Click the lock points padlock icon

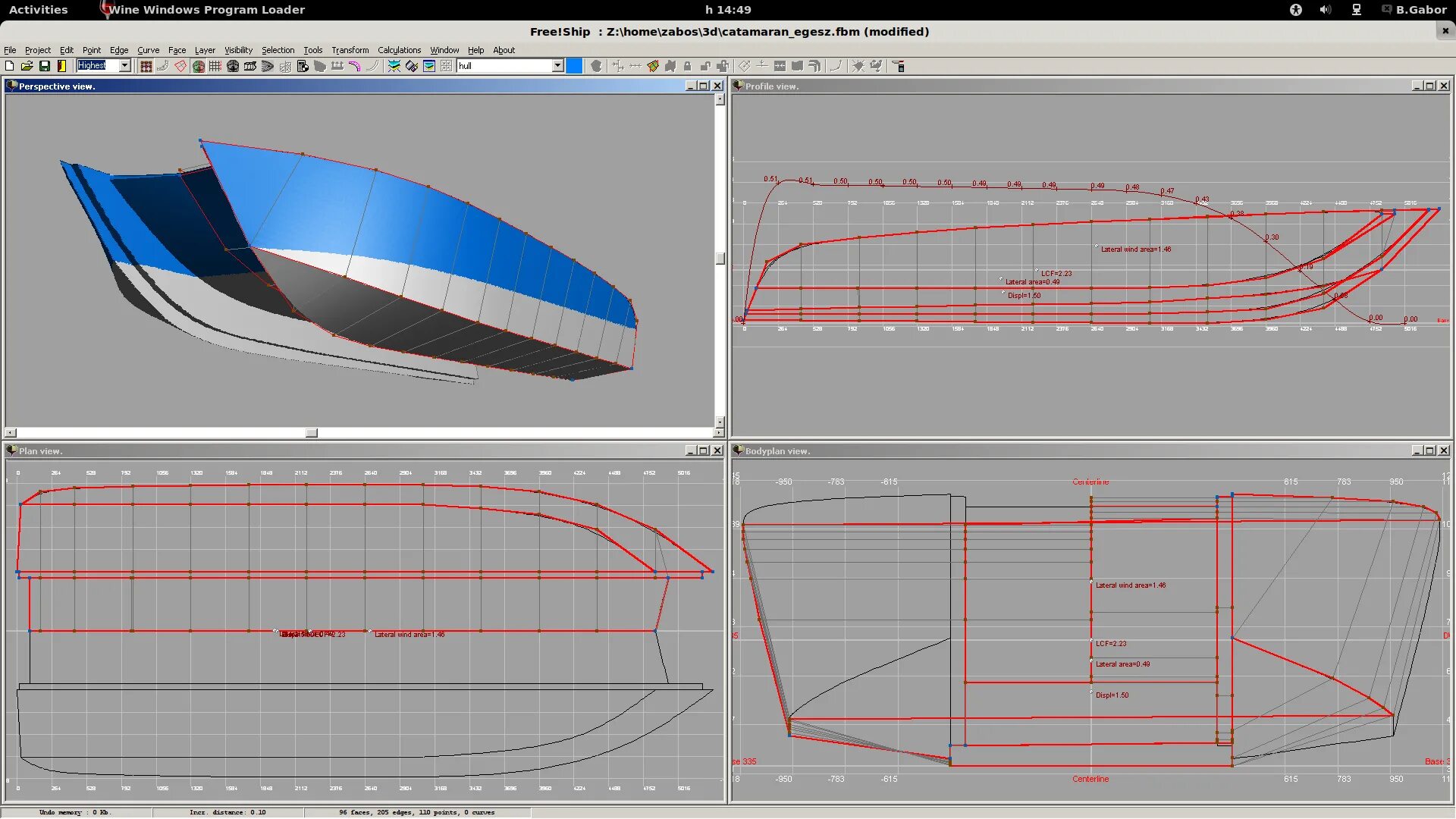coord(687,66)
